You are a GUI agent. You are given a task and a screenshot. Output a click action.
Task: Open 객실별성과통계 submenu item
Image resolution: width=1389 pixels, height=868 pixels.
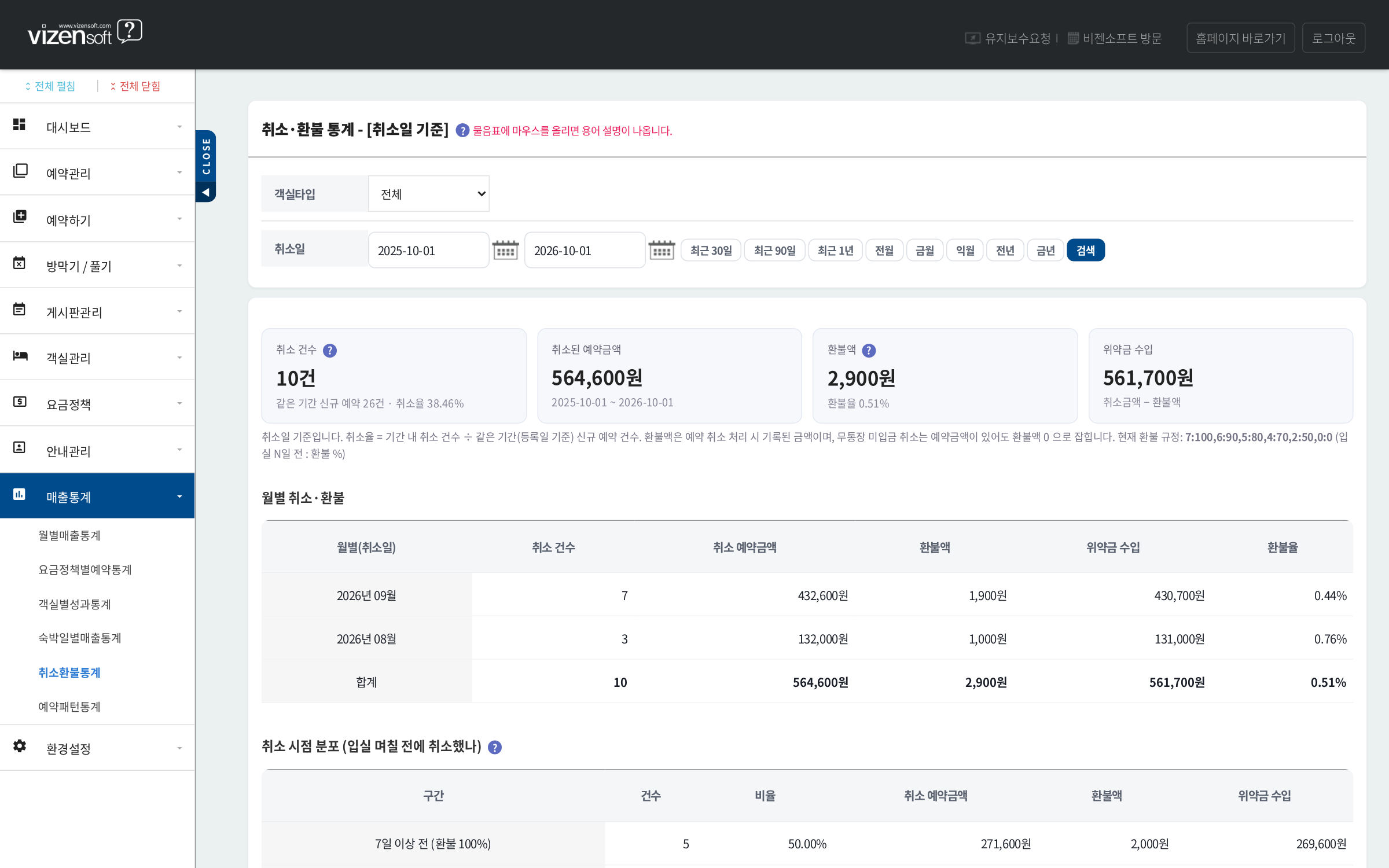coord(75,604)
